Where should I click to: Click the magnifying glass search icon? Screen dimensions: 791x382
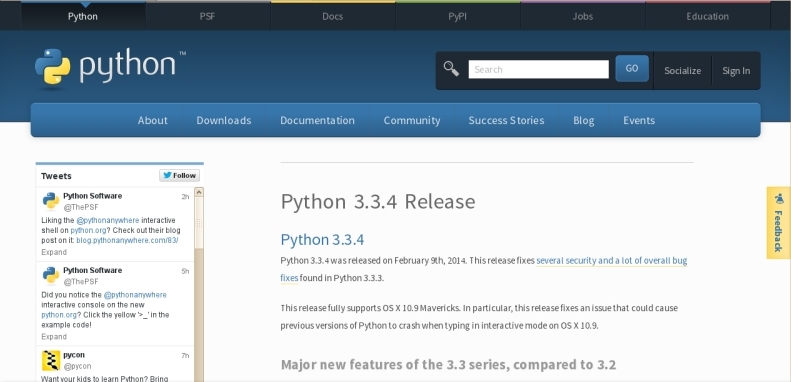point(451,69)
